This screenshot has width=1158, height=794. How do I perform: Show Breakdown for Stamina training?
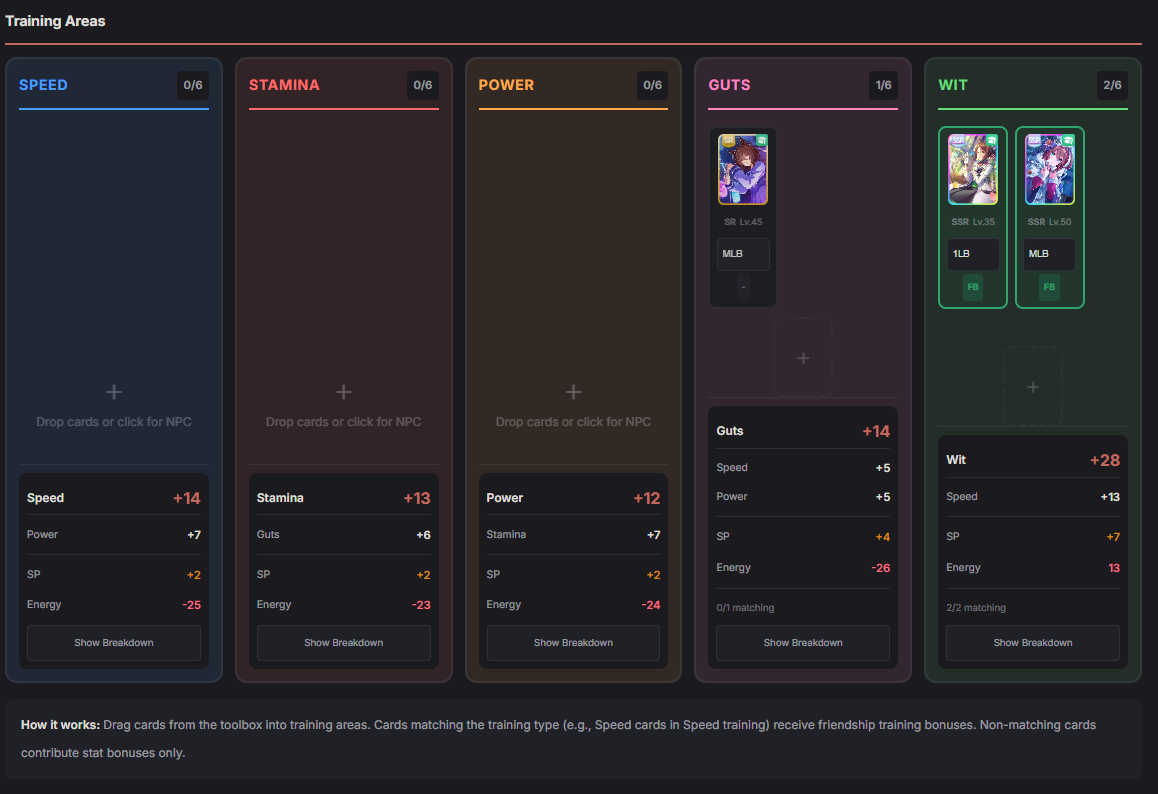(343, 643)
